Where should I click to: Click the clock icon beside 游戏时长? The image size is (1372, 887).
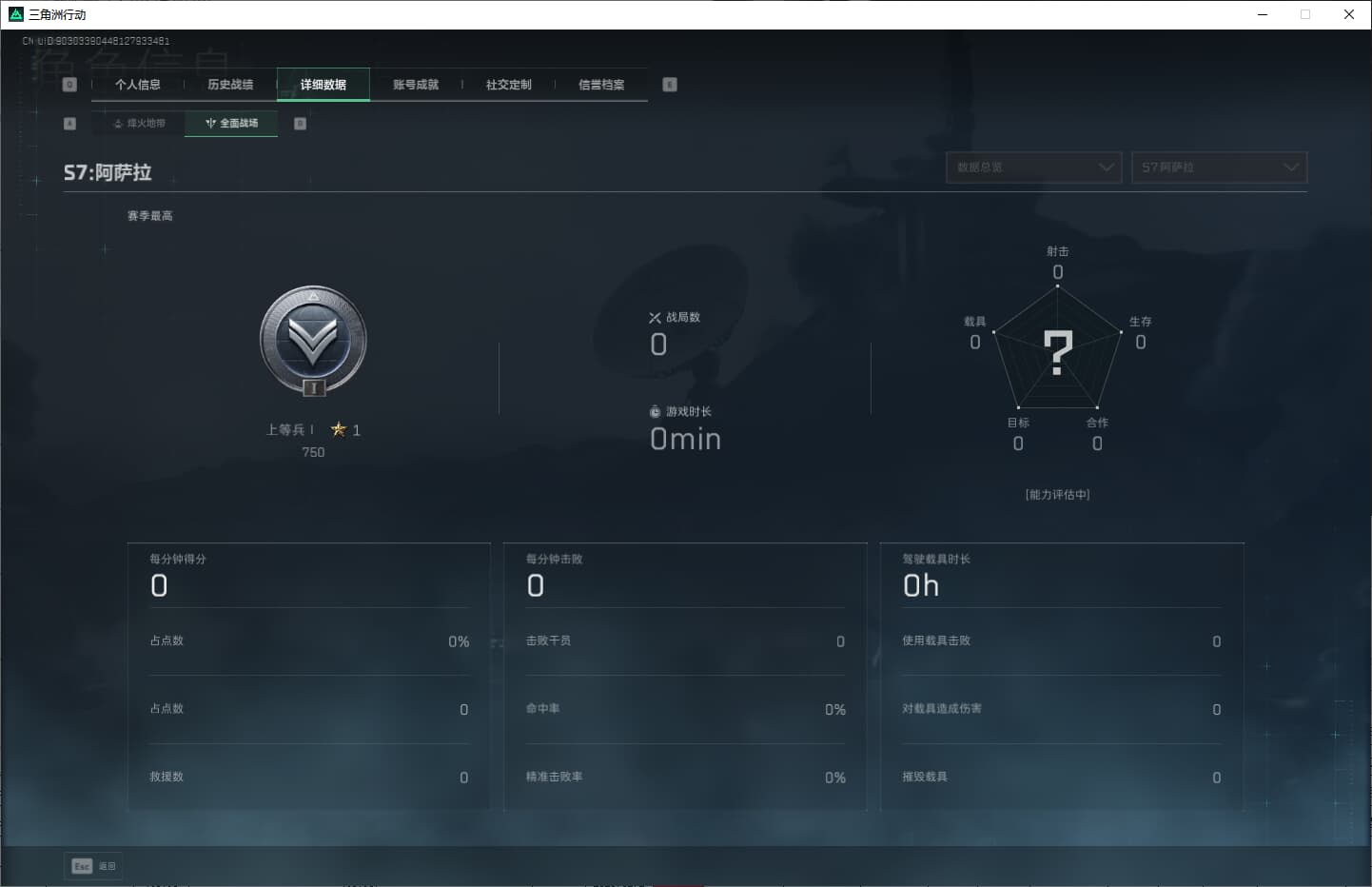(x=655, y=412)
